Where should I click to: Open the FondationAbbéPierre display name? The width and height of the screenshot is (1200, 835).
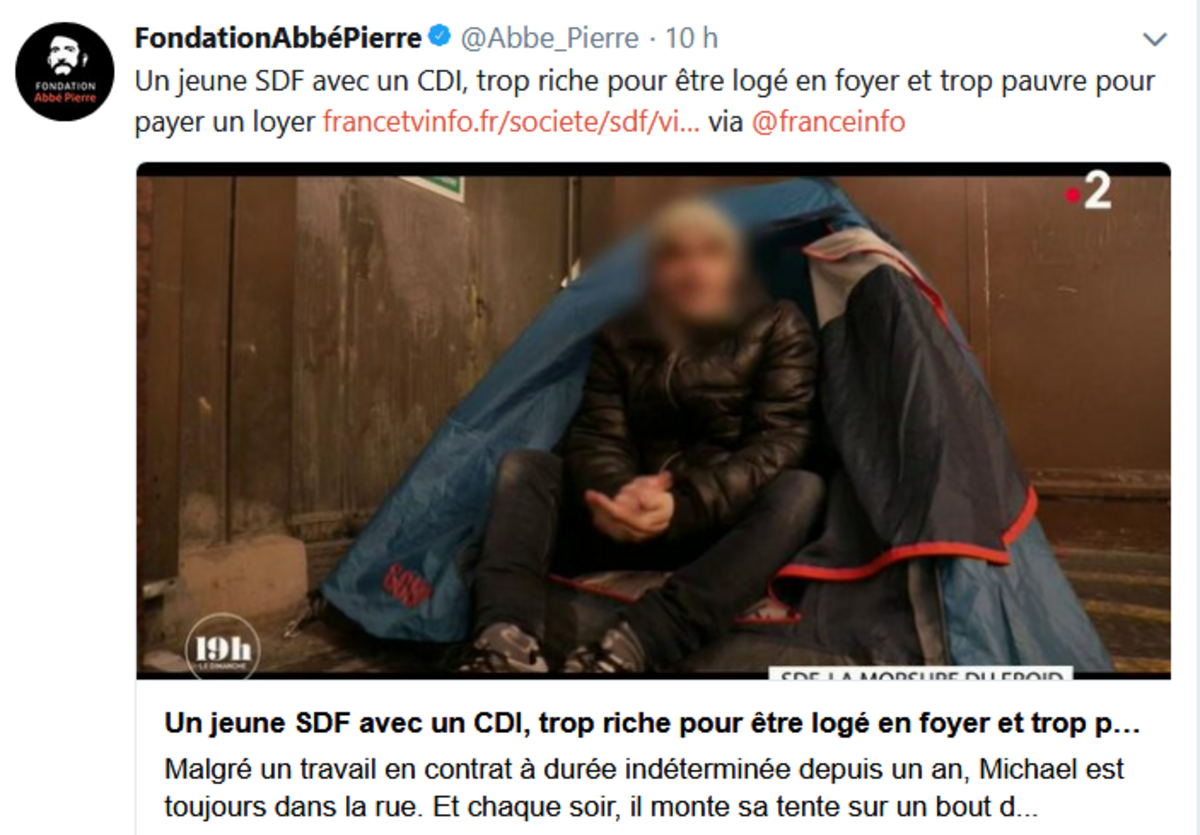278,38
